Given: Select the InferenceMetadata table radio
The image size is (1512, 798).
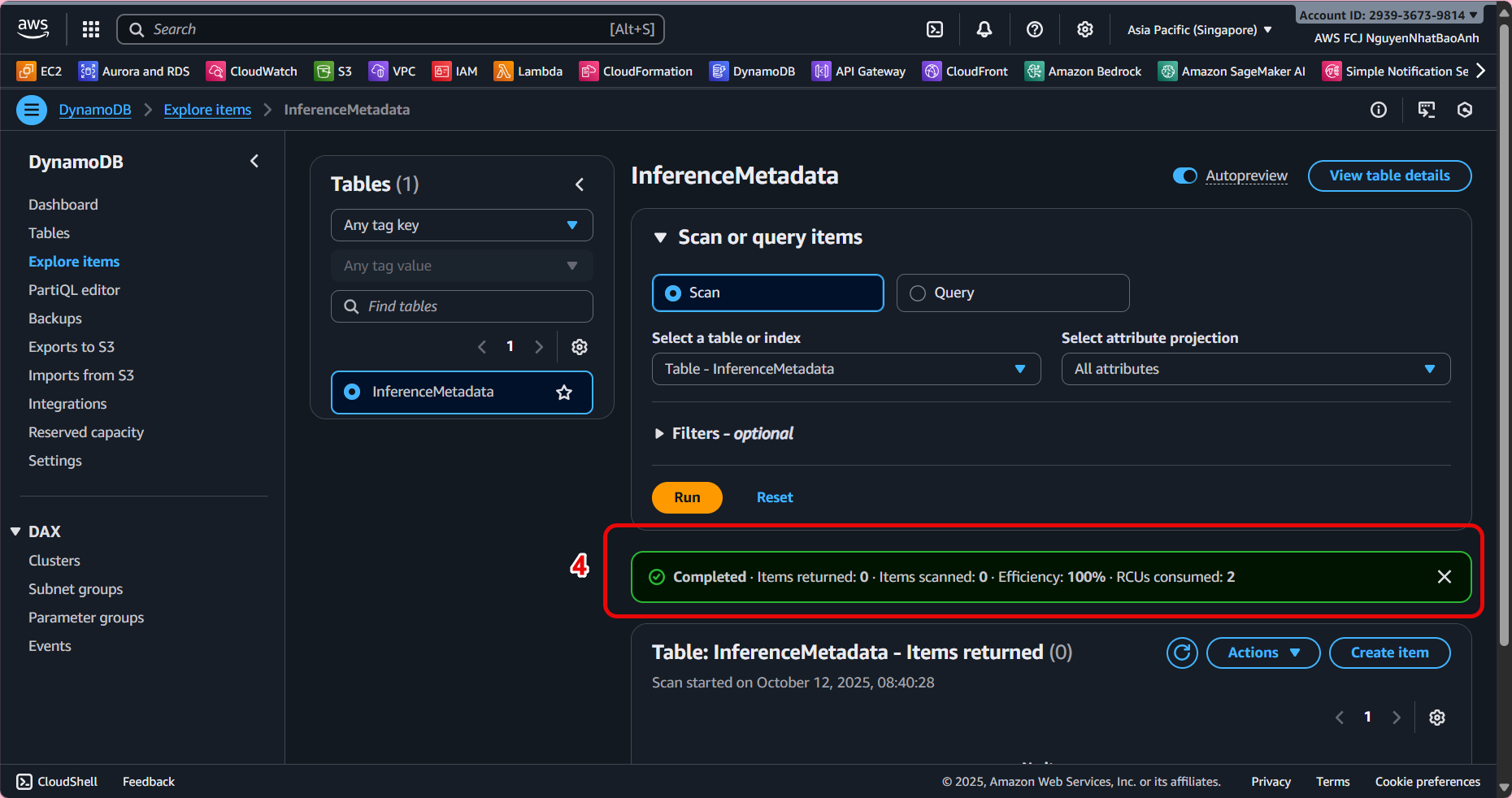Looking at the screenshot, I should point(352,392).
